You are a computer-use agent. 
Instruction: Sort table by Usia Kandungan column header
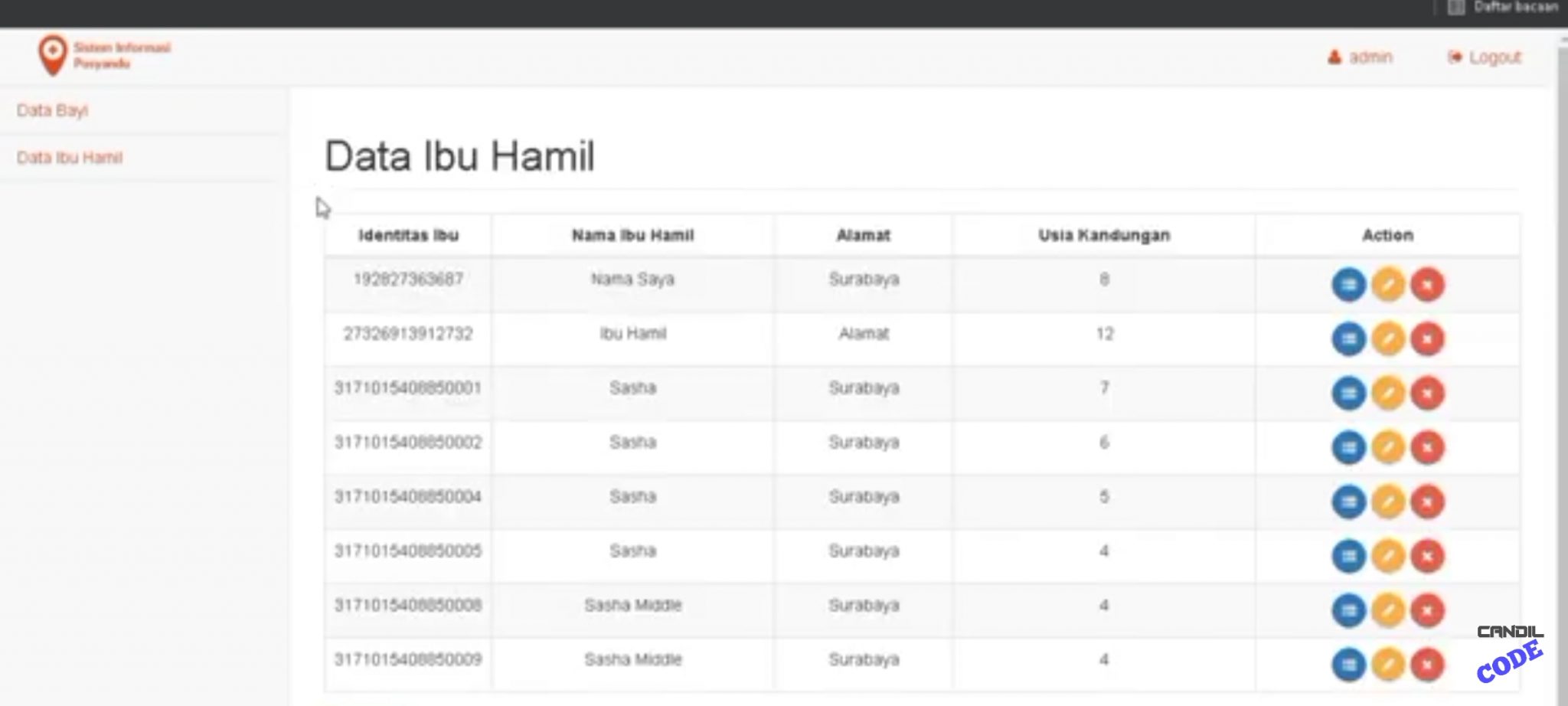(1103, 235)
